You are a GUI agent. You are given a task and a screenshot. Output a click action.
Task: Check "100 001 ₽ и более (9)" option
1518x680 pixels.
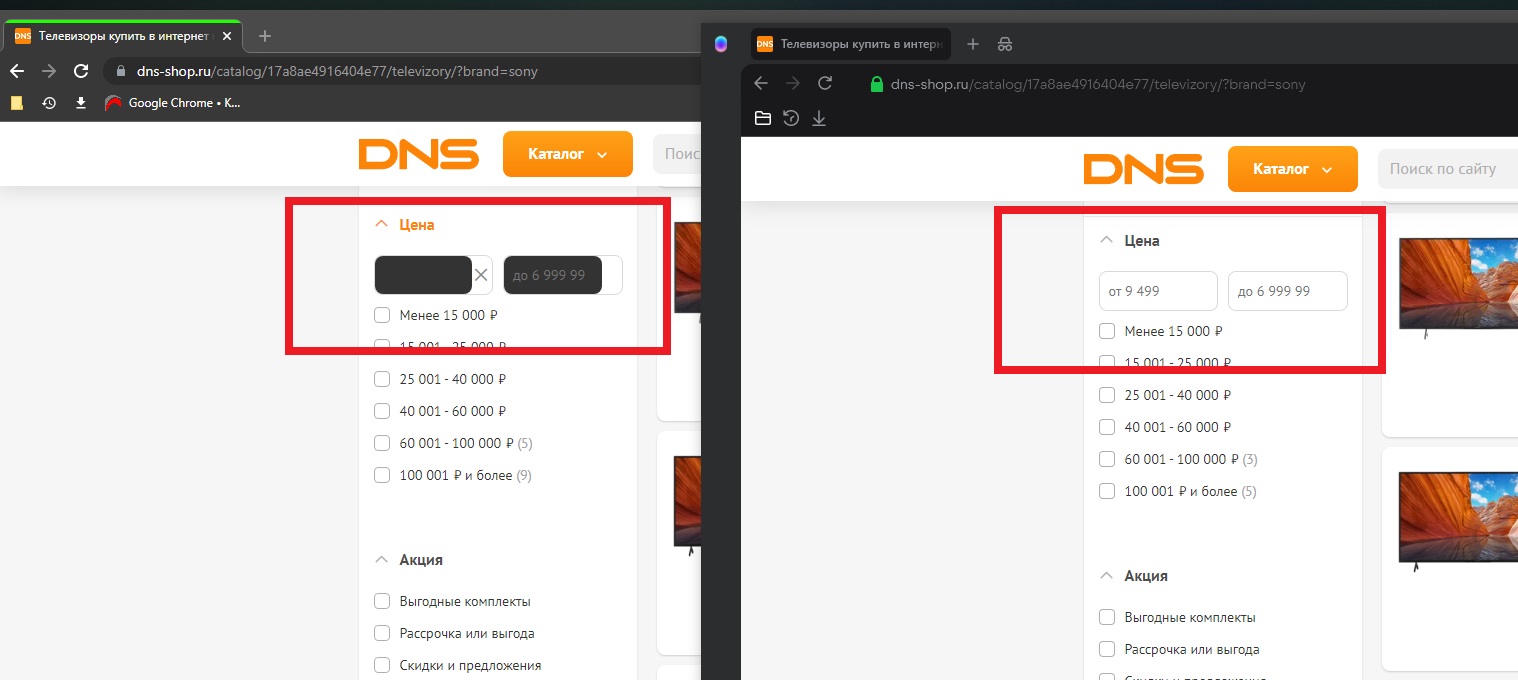pos(382,475)
